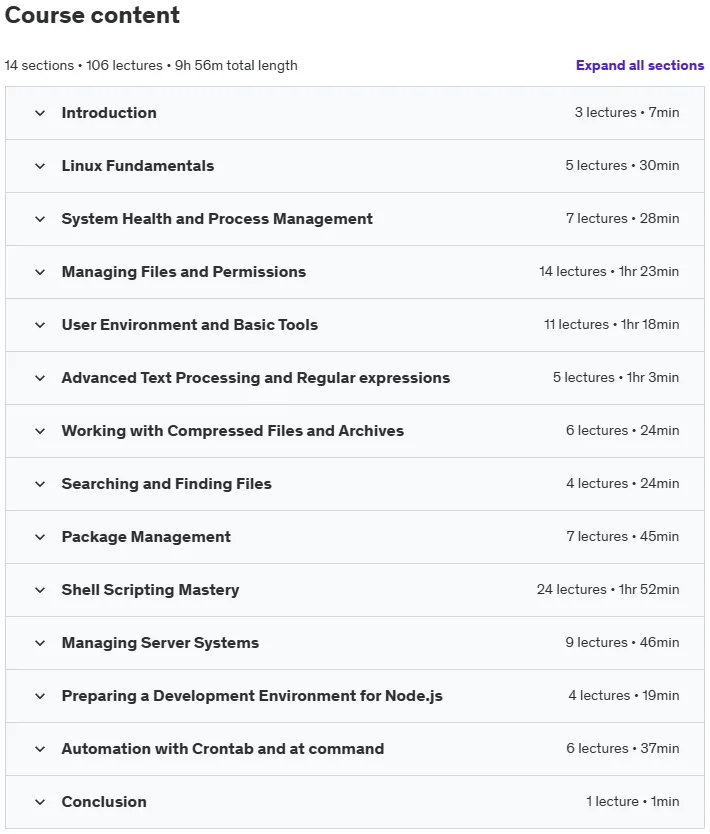710x834 pixels.
Task: Click Expand all sections link
Action: 640,65
